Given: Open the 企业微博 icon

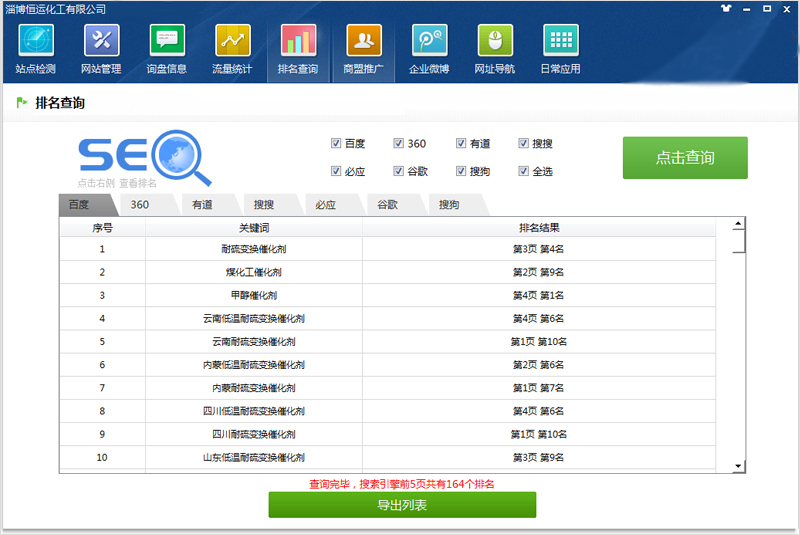Looking at the screenshot, I should (x=430, y=40).
